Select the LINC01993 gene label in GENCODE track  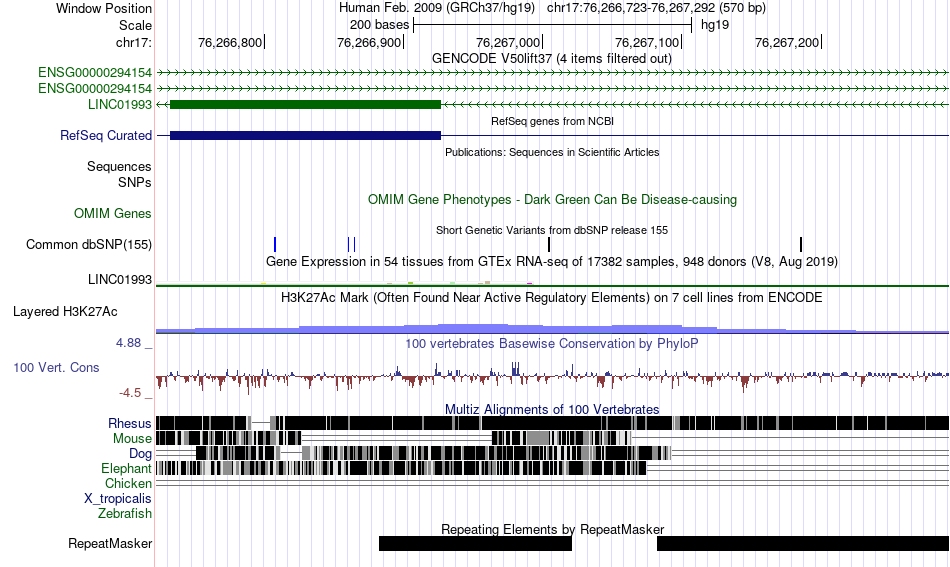point(119,104)
